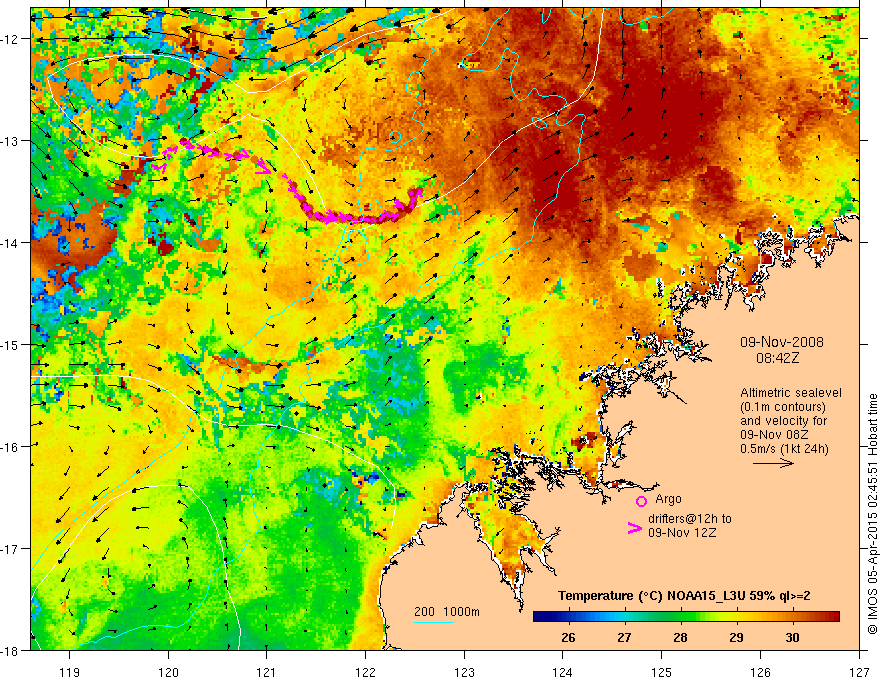Click latitude axis label -15
This screenshot has width=880, height=680.
(x=11, y=345)
